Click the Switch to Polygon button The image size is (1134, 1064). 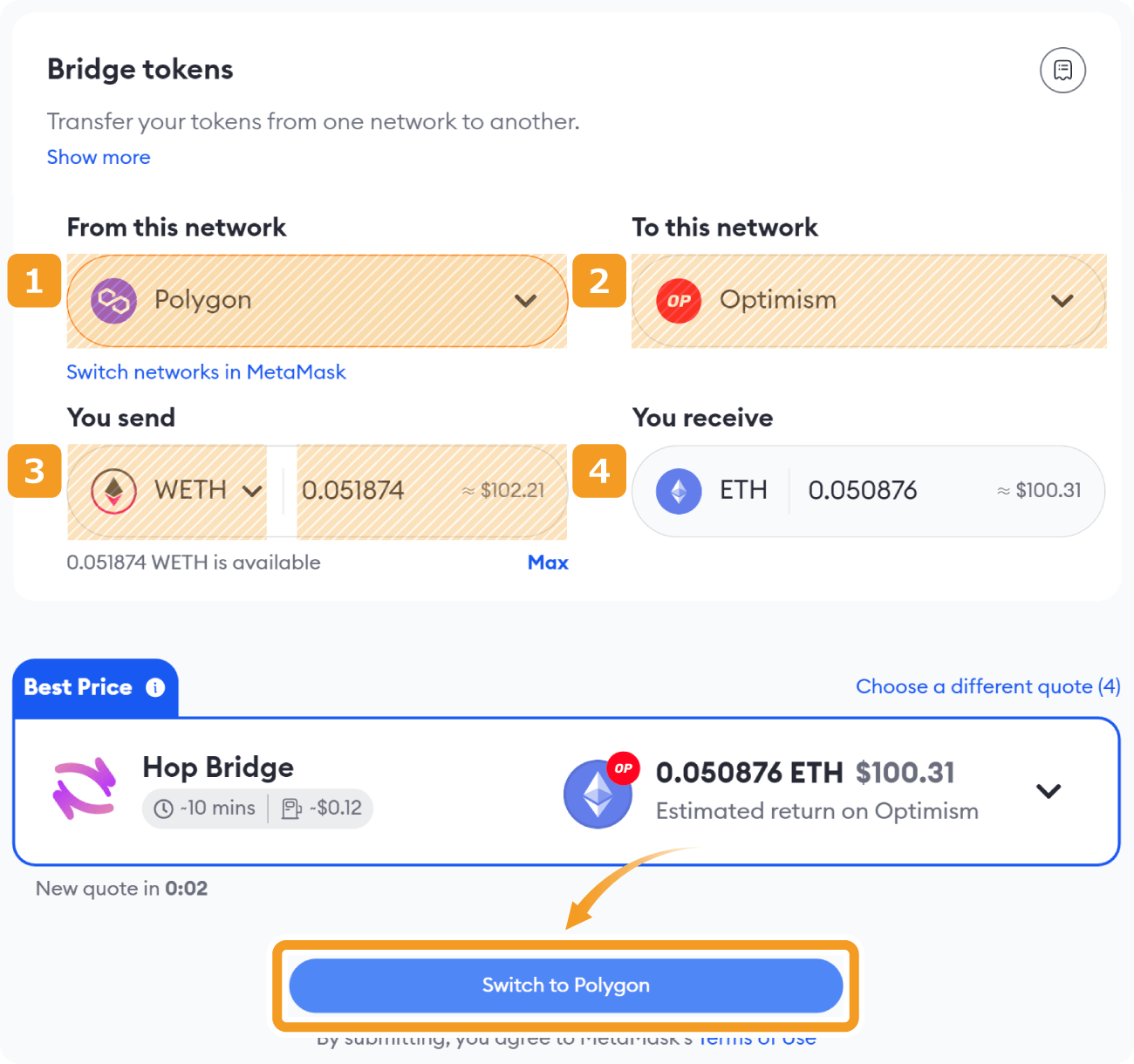566,986
